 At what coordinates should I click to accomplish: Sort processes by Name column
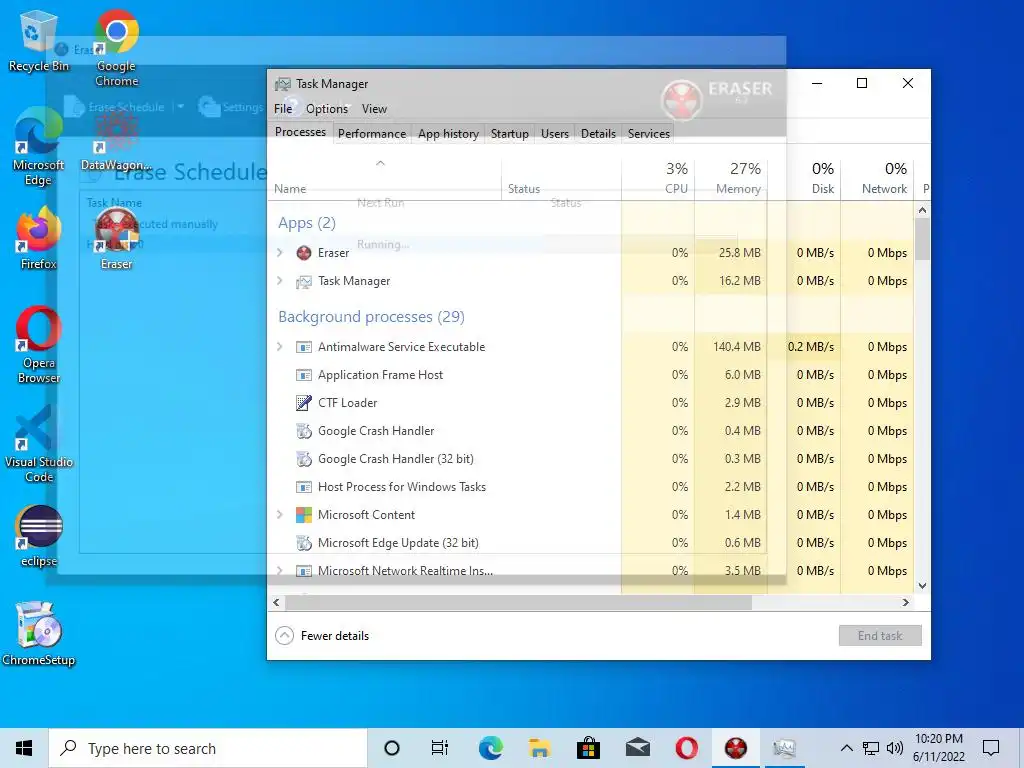pos(385,178)
